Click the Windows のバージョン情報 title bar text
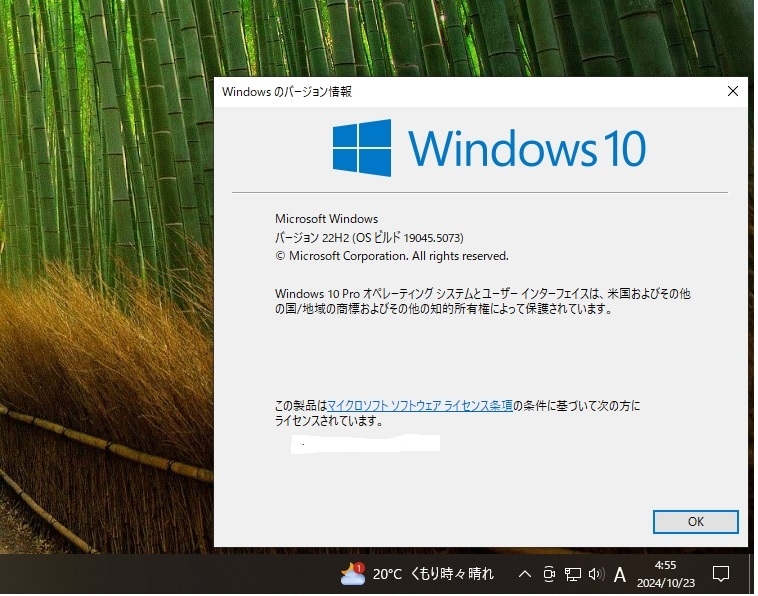 point(287,91)
